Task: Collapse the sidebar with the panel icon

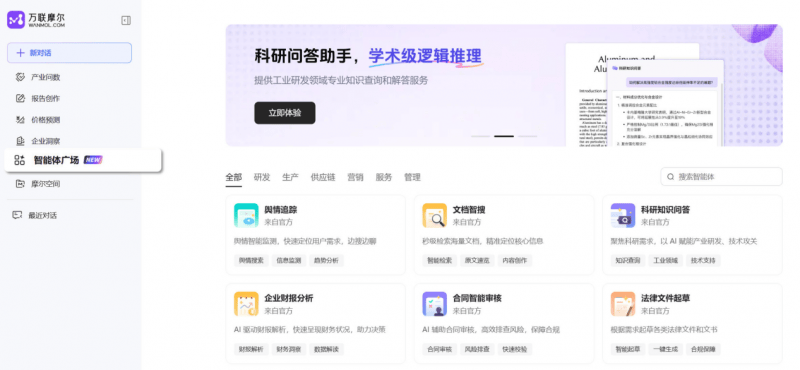Action: coord(126,20)
